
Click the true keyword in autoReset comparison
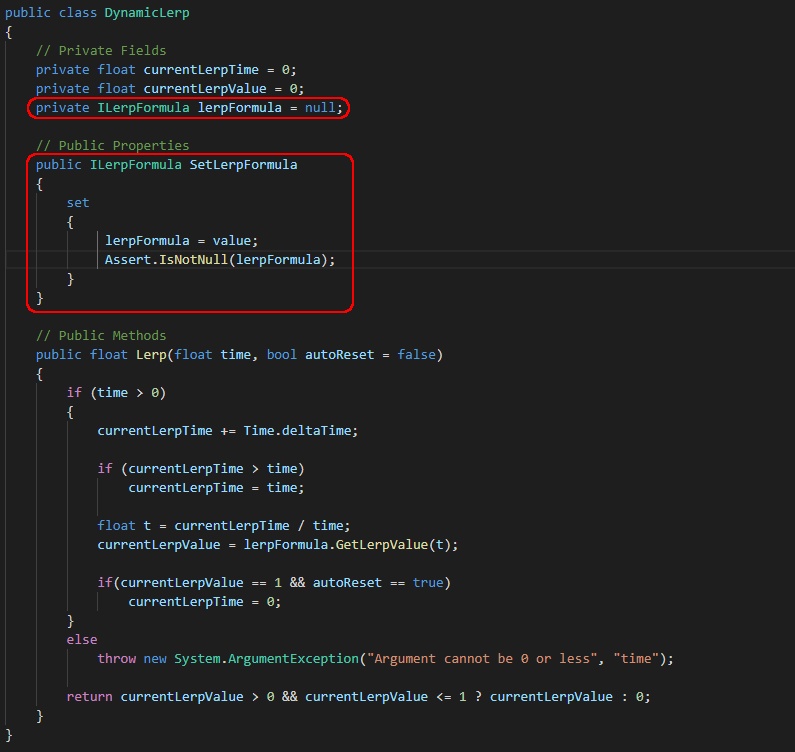428,583
